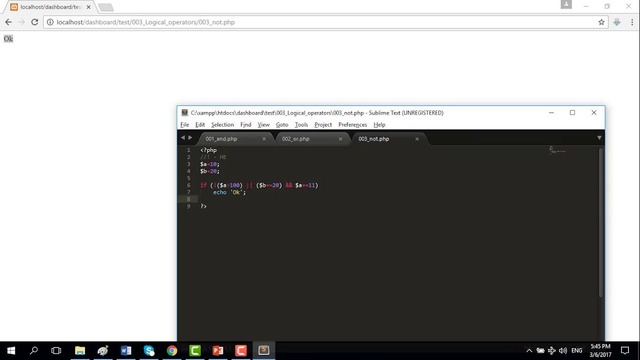
Task: Close the 003_not.php tab
Action: coord(417,139)
